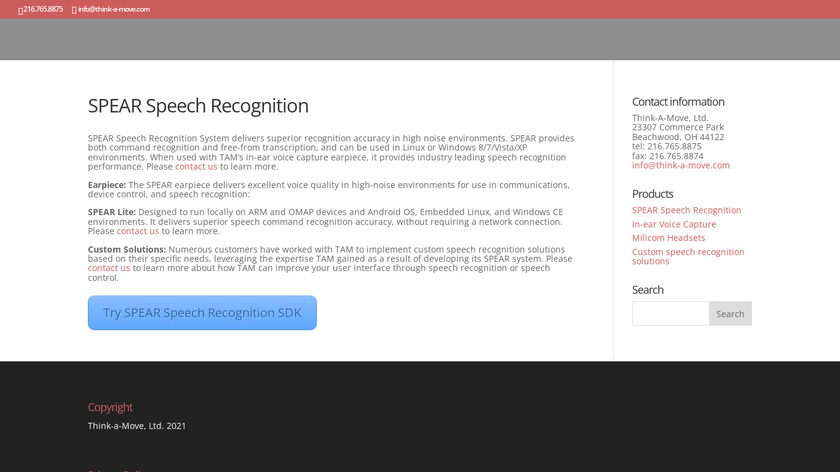Click the Beachwood, OH 44122 address line
Viewport: 840px width, 472px height.
pos(678,137)
